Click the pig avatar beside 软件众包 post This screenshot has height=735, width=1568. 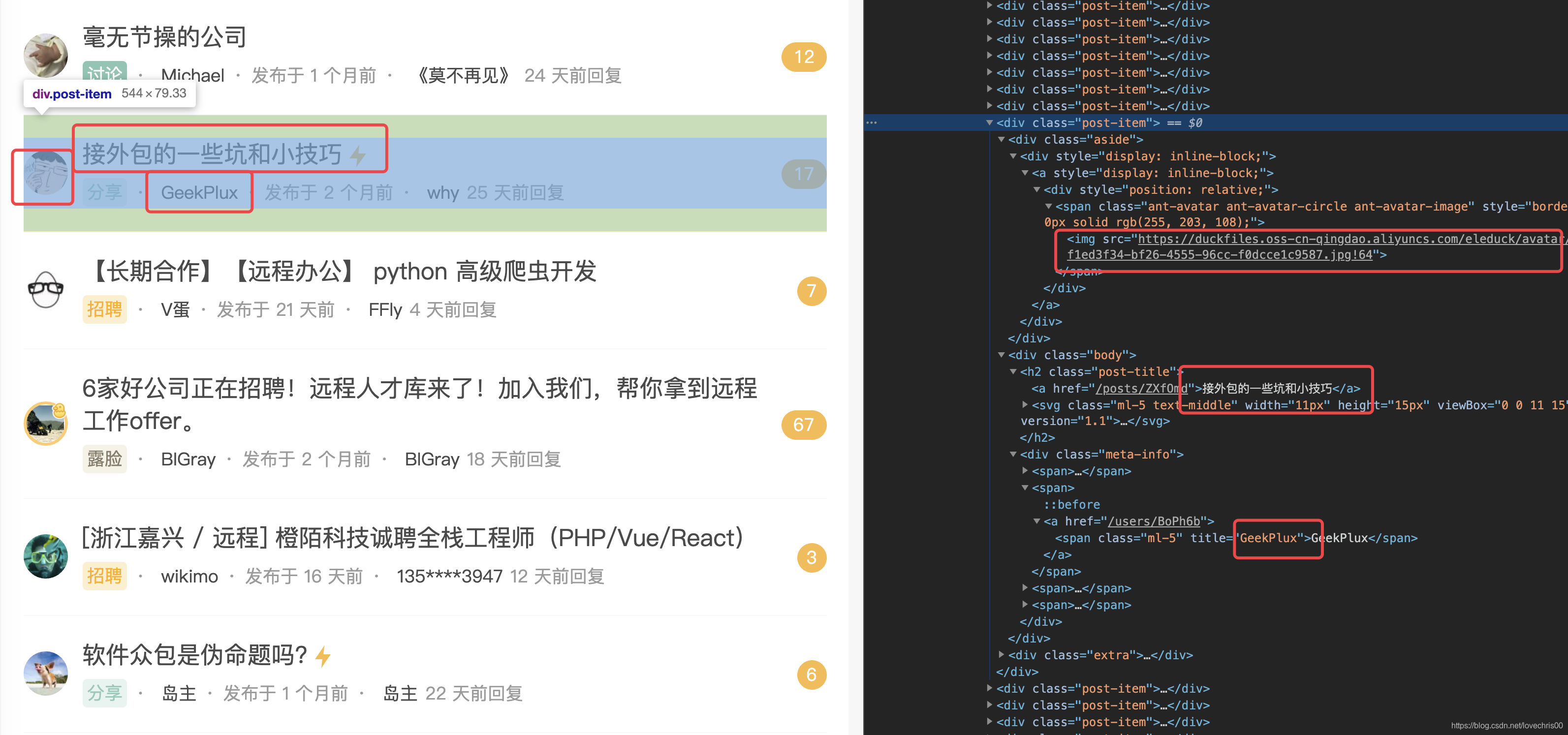pyautogui.click(x=46, y=674)
